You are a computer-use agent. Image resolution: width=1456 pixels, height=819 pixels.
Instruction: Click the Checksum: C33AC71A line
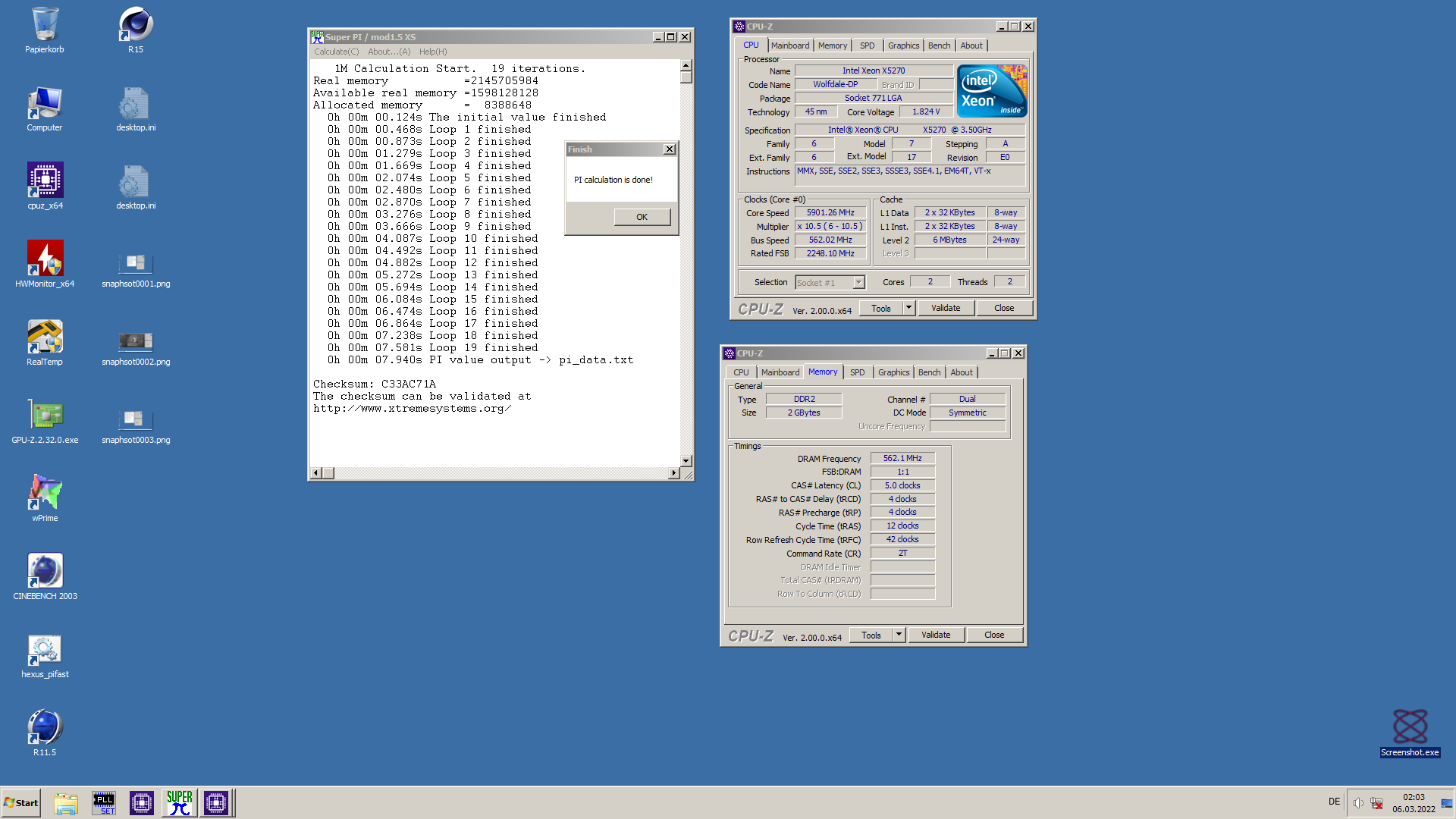pyautogui.click(x=375, y=384)
